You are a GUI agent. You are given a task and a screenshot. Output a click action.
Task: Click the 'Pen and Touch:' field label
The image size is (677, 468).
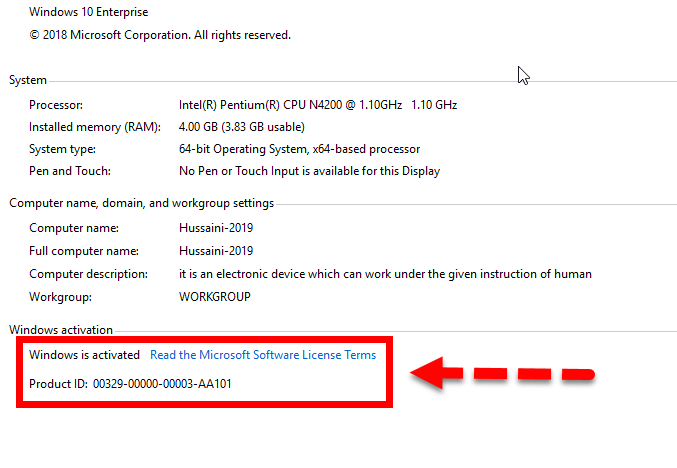(69, 171)
